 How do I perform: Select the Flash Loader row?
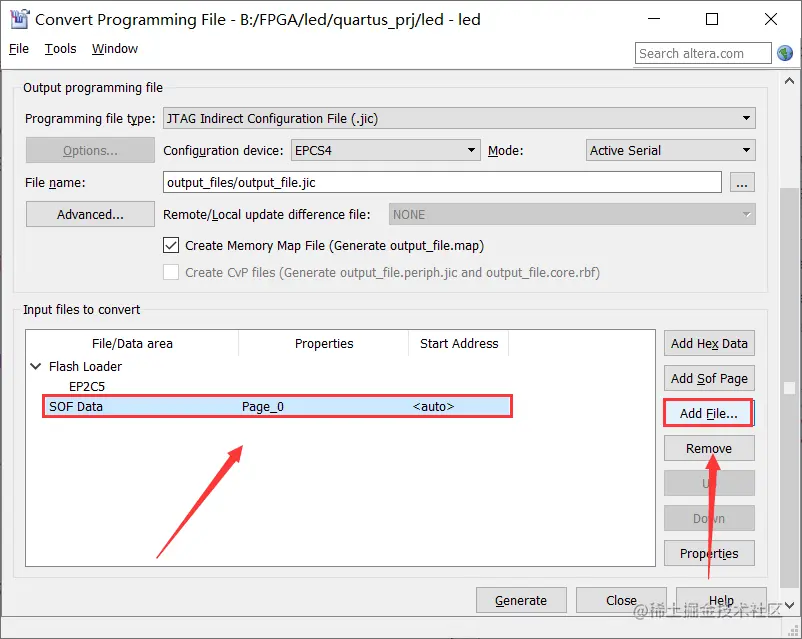click(85, 366)
